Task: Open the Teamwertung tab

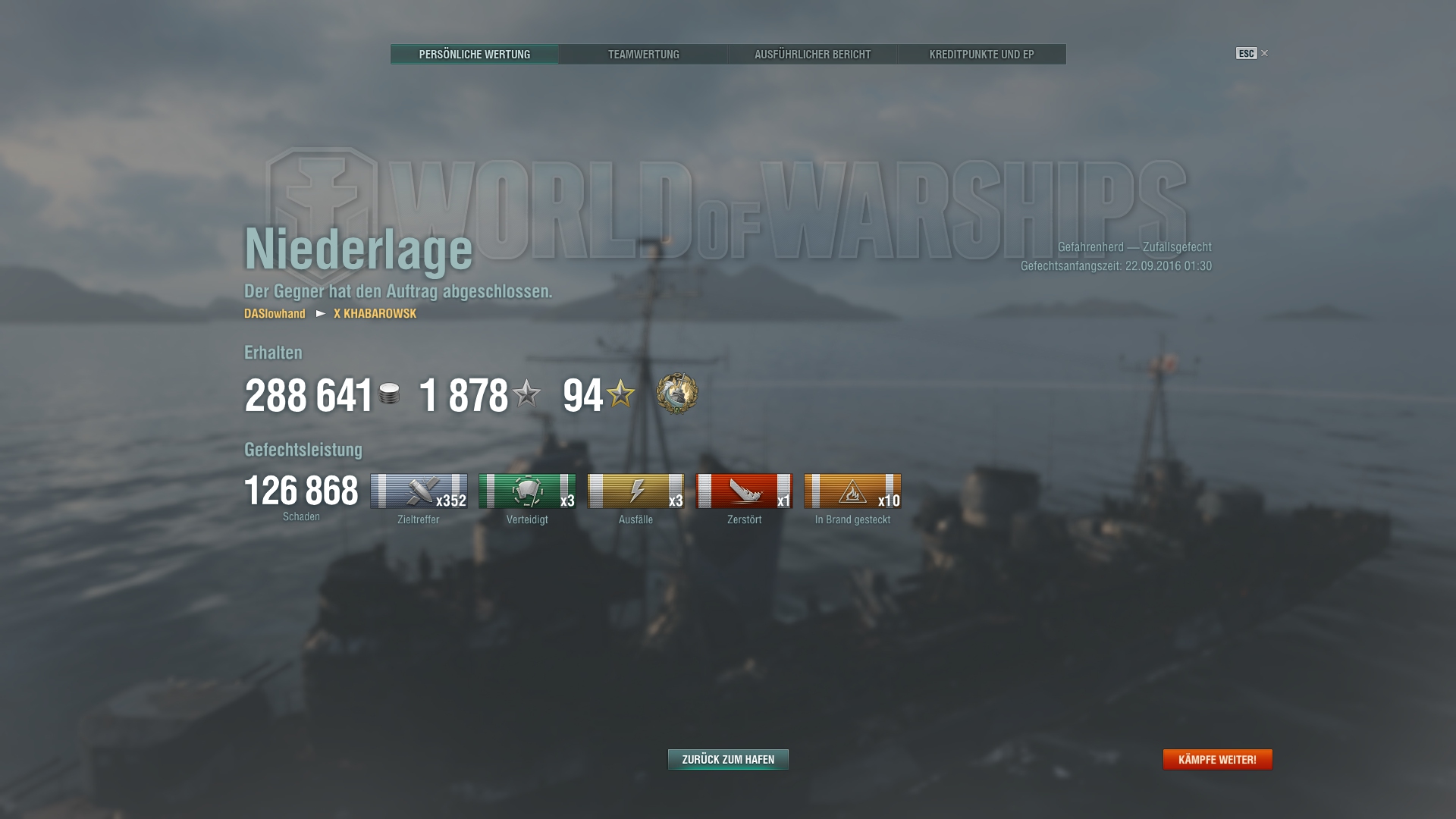Action: coord(643,54)
